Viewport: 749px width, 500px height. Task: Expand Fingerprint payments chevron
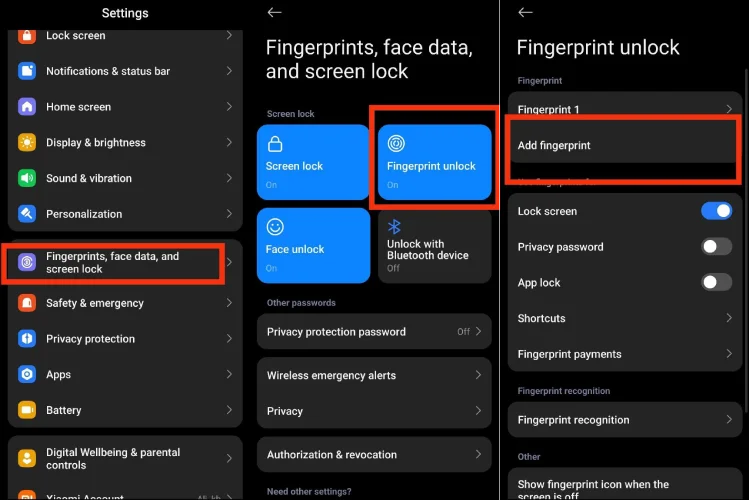tap(728, 354)
